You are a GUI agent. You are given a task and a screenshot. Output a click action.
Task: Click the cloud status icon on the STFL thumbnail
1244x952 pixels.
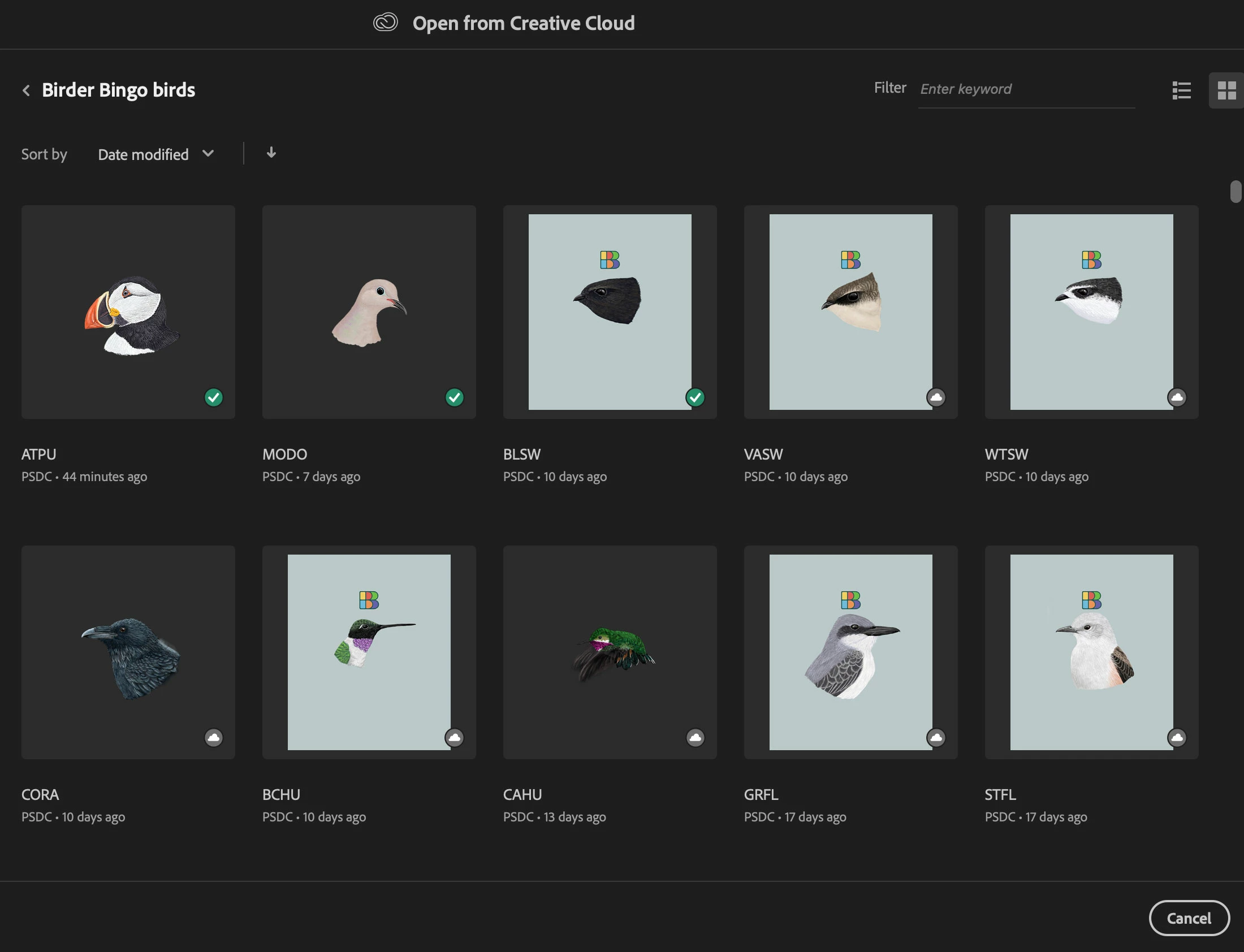click(x=1177, y=737)
